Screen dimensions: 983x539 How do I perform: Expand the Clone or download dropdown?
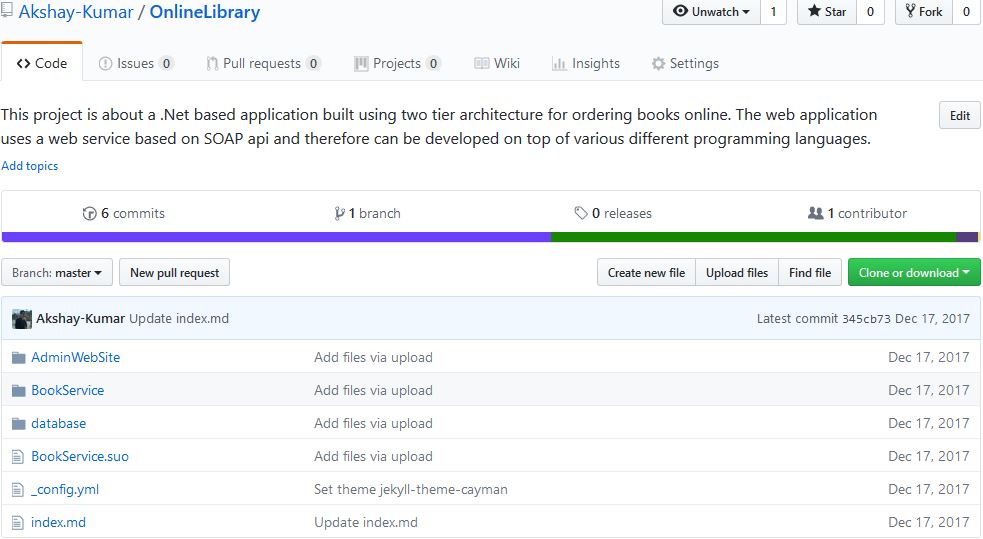point(914,273)
